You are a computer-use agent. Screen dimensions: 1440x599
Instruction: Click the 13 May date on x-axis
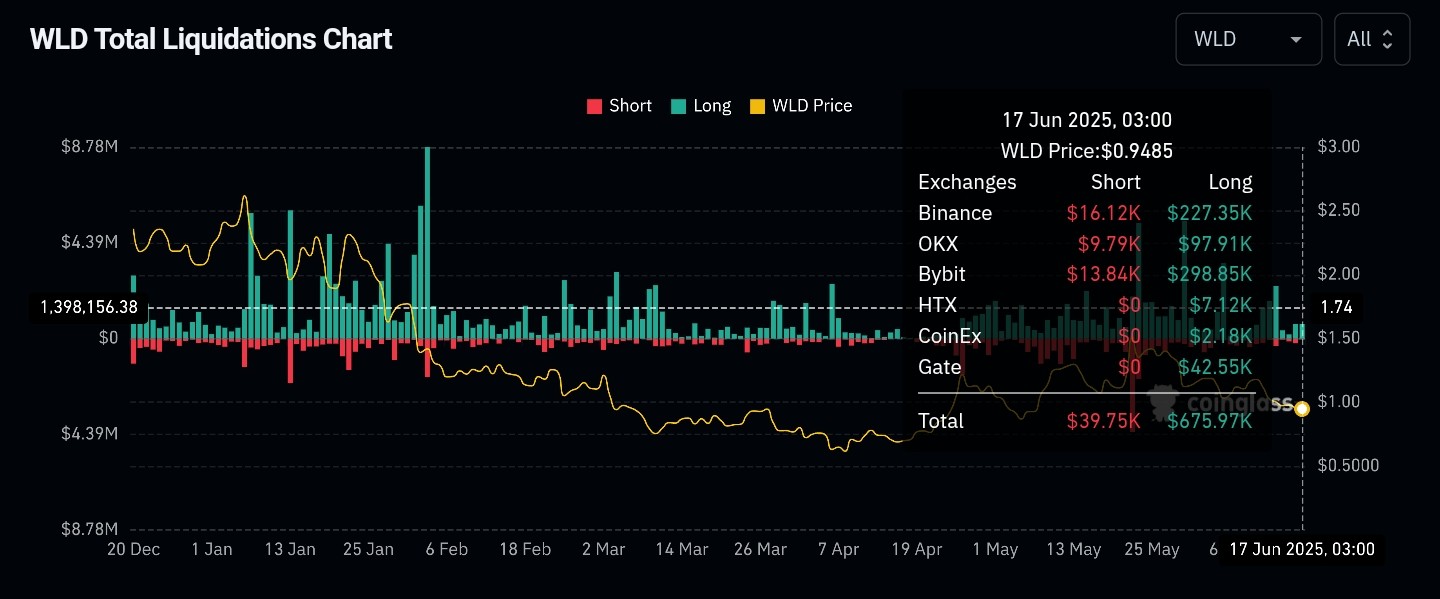point(1073,549)
